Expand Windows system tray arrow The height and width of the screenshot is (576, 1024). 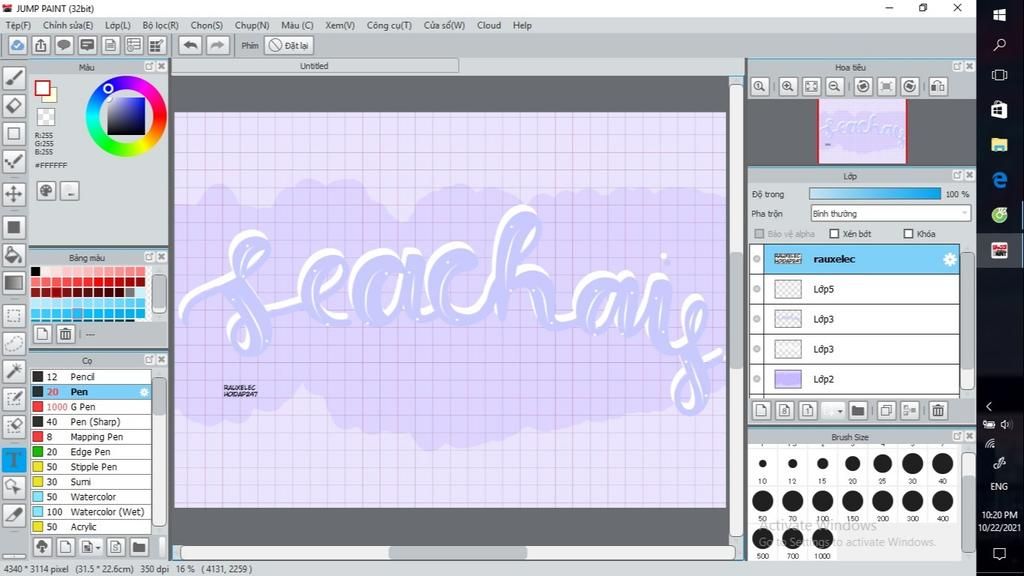pos(989,406)
